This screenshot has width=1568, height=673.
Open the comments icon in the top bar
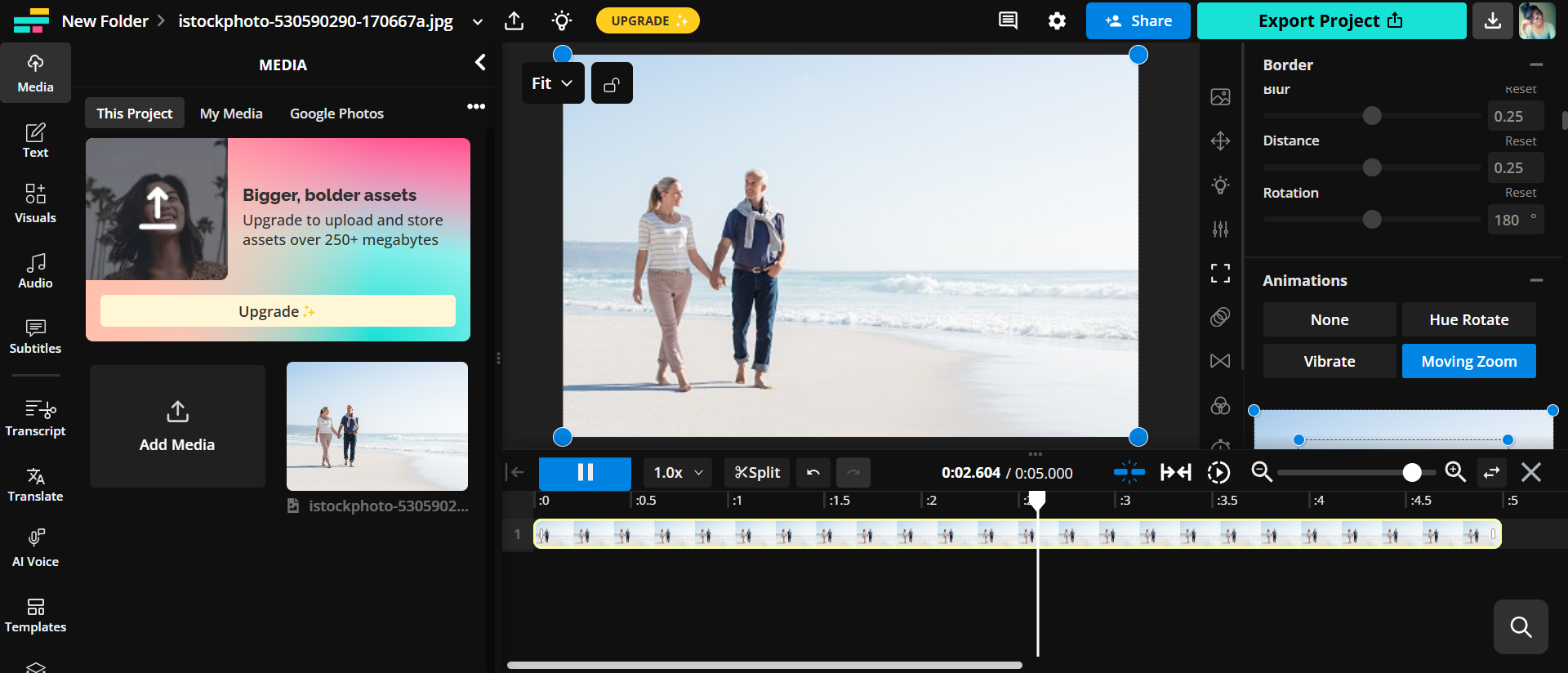1008,21
